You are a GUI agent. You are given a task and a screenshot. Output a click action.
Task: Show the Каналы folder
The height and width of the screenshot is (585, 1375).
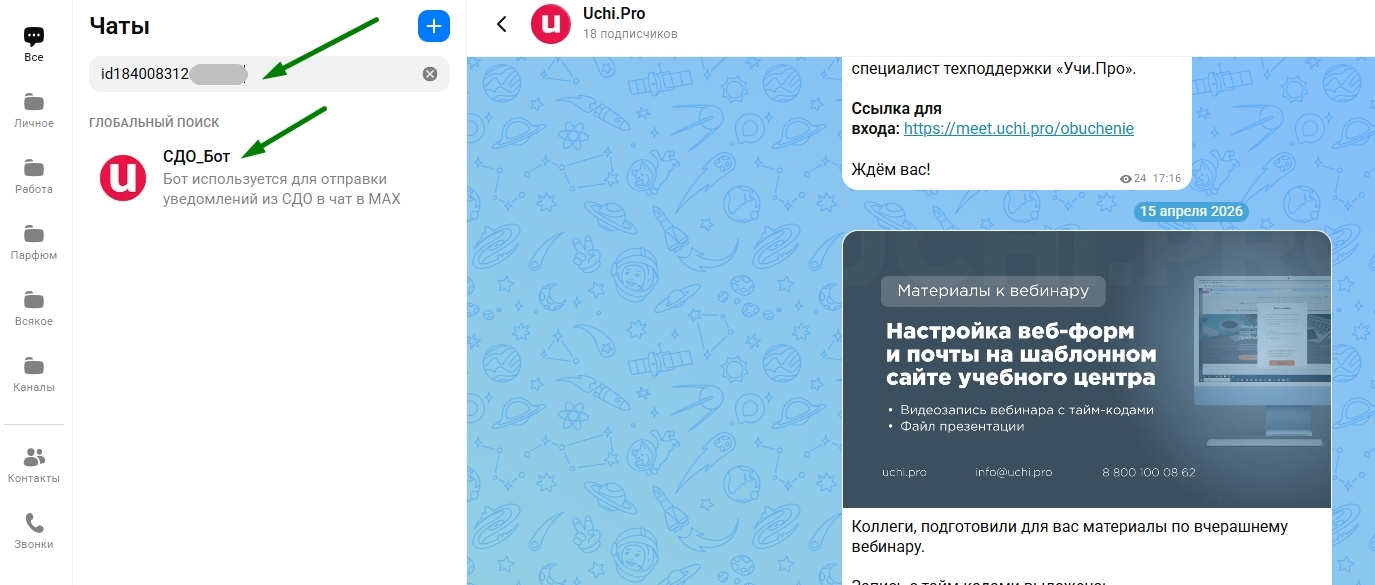(34, 372)
